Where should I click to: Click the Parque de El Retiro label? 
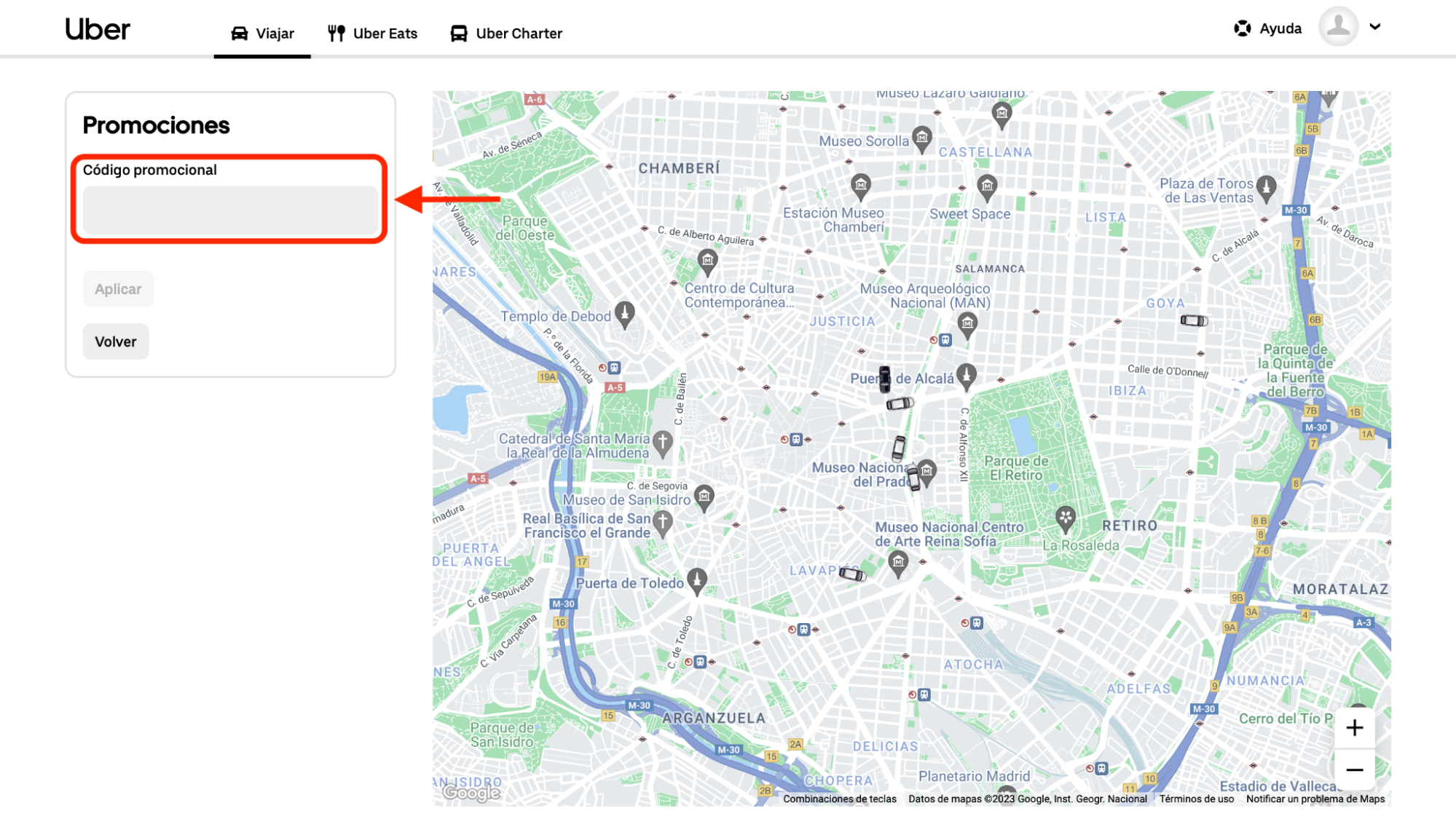tap(1016, 468)
